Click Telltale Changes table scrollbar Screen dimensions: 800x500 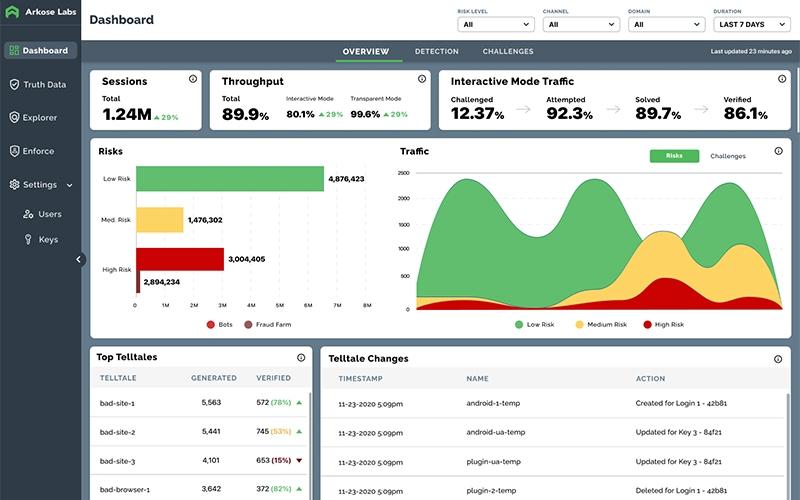tap(787, 446)
